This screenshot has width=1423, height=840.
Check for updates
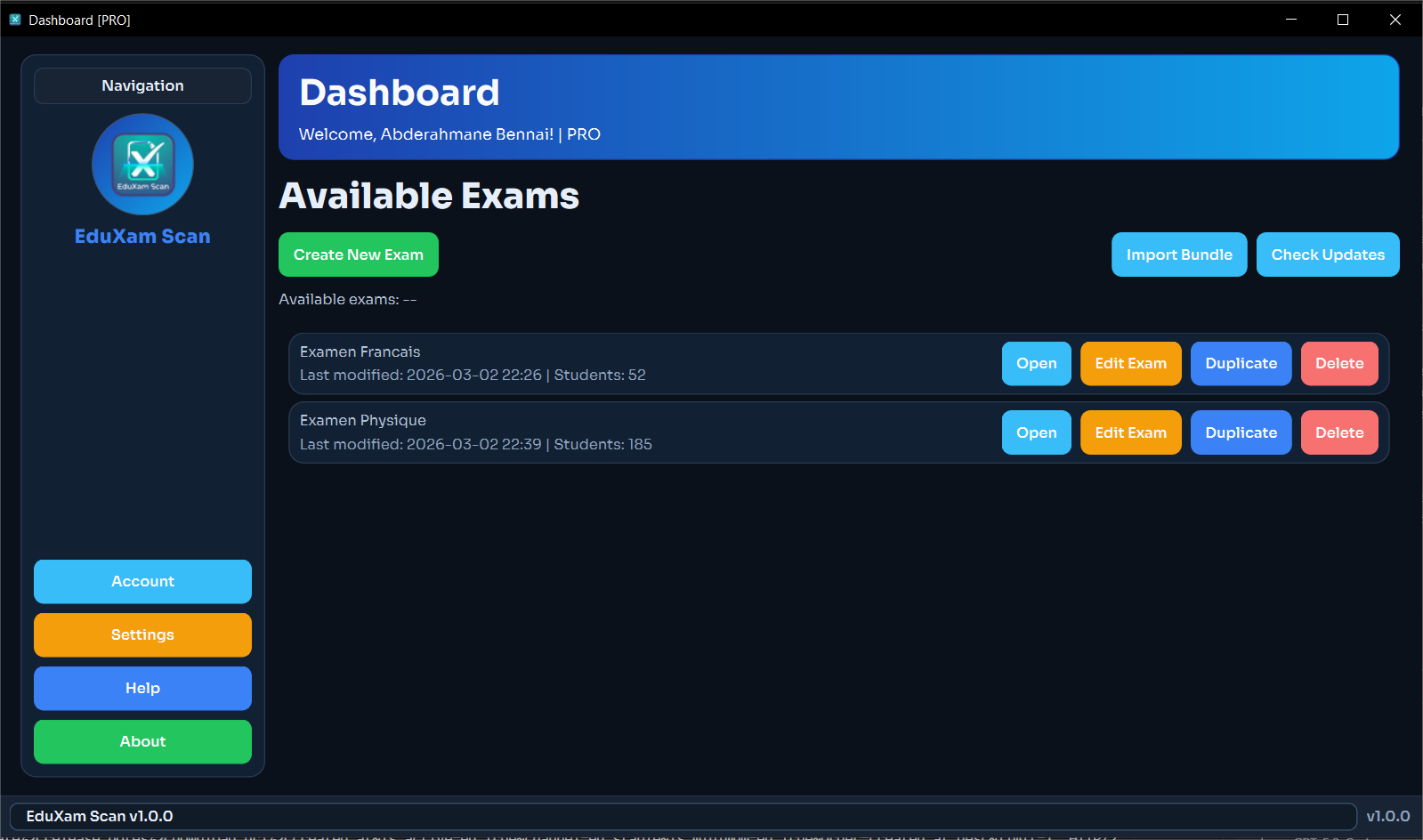coord(1327,254)
